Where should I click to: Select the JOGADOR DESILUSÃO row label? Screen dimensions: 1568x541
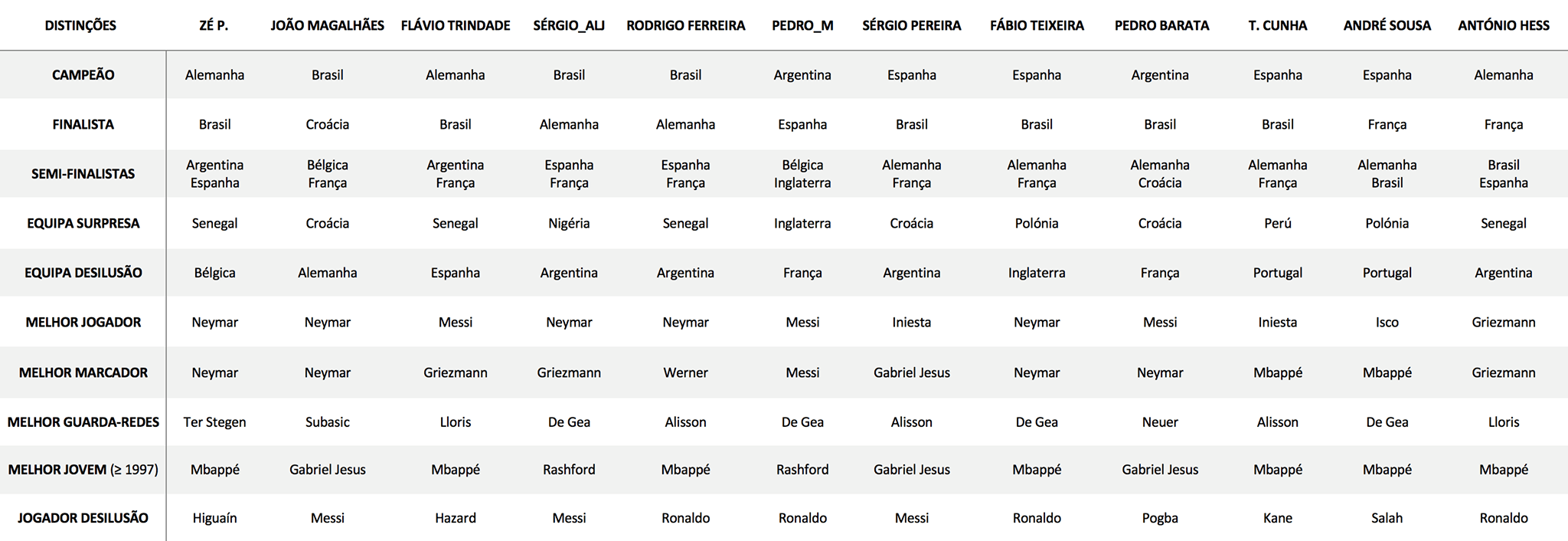[x=83, y=518]
